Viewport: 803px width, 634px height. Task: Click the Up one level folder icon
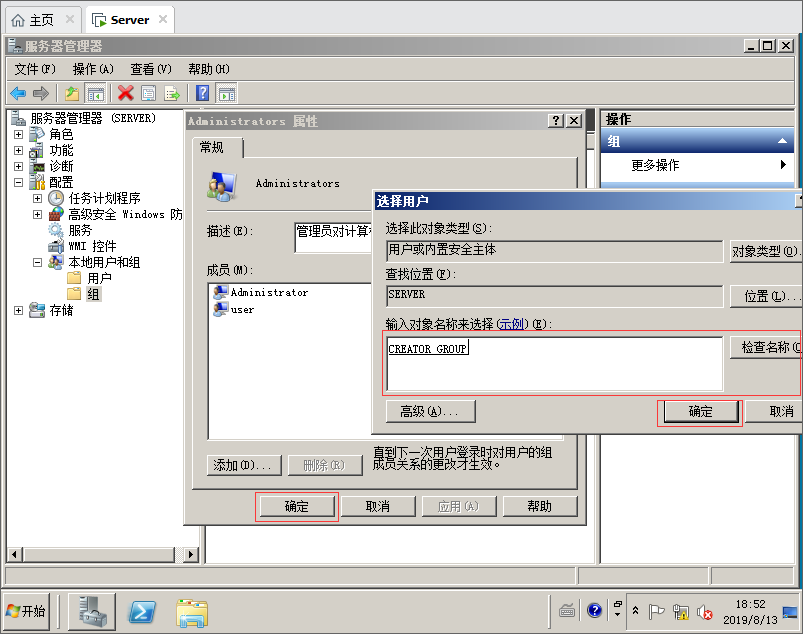pos(72,94)
